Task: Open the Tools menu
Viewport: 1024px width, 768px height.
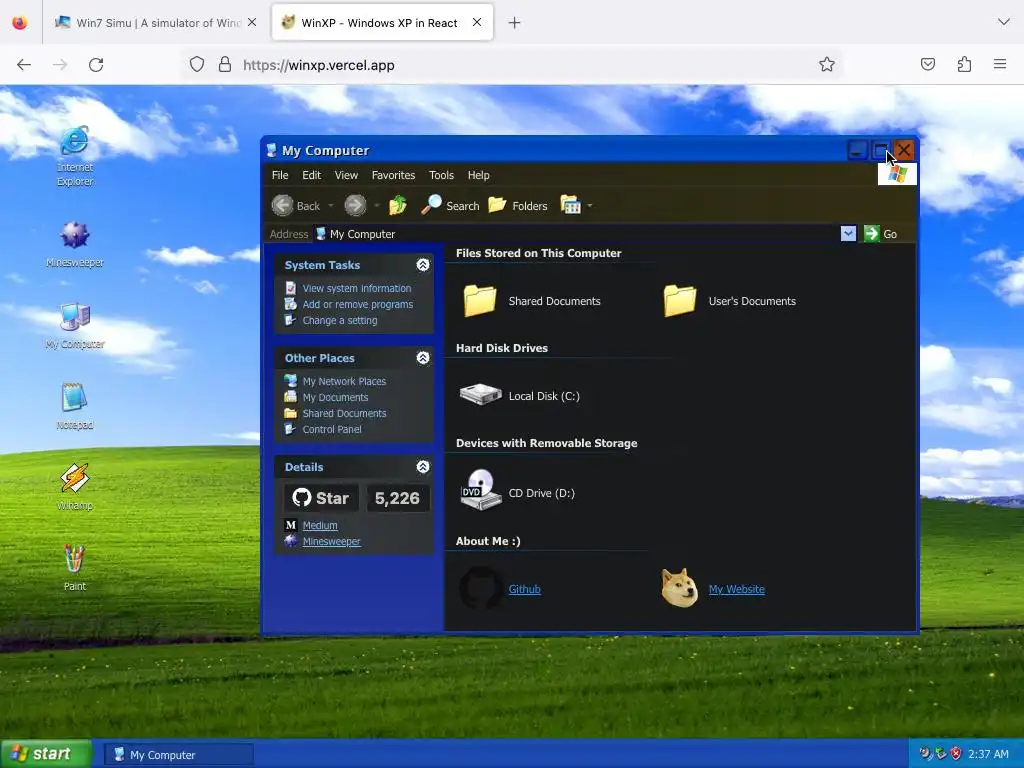Action: tap(441, 175)
